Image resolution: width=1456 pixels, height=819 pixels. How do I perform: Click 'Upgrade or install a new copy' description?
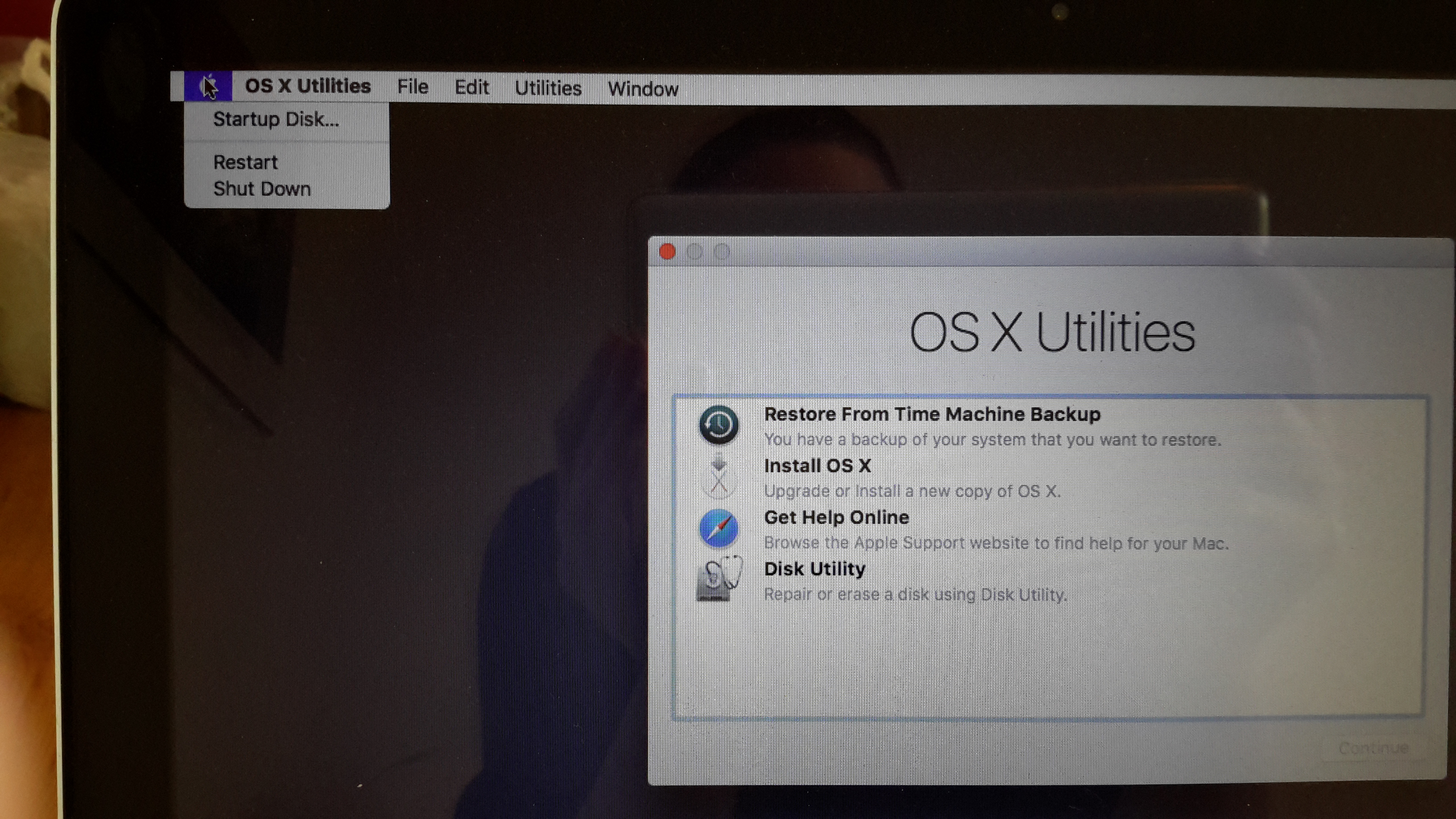coord(912,491)
